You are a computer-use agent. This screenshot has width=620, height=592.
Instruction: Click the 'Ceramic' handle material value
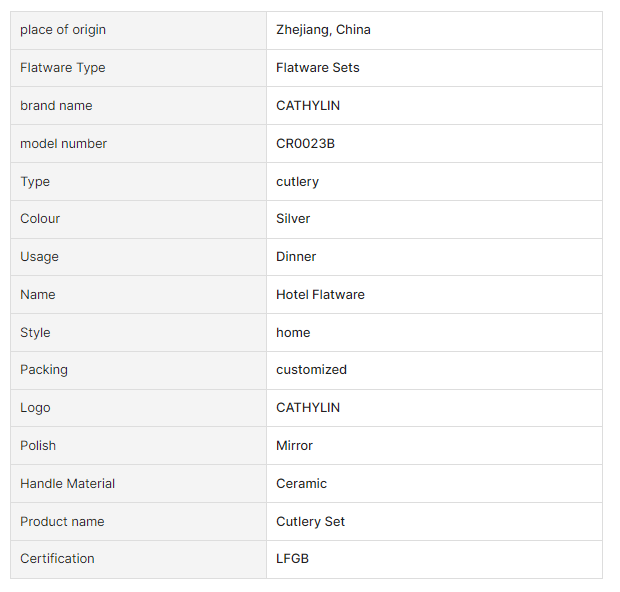[x=301, y=484]
